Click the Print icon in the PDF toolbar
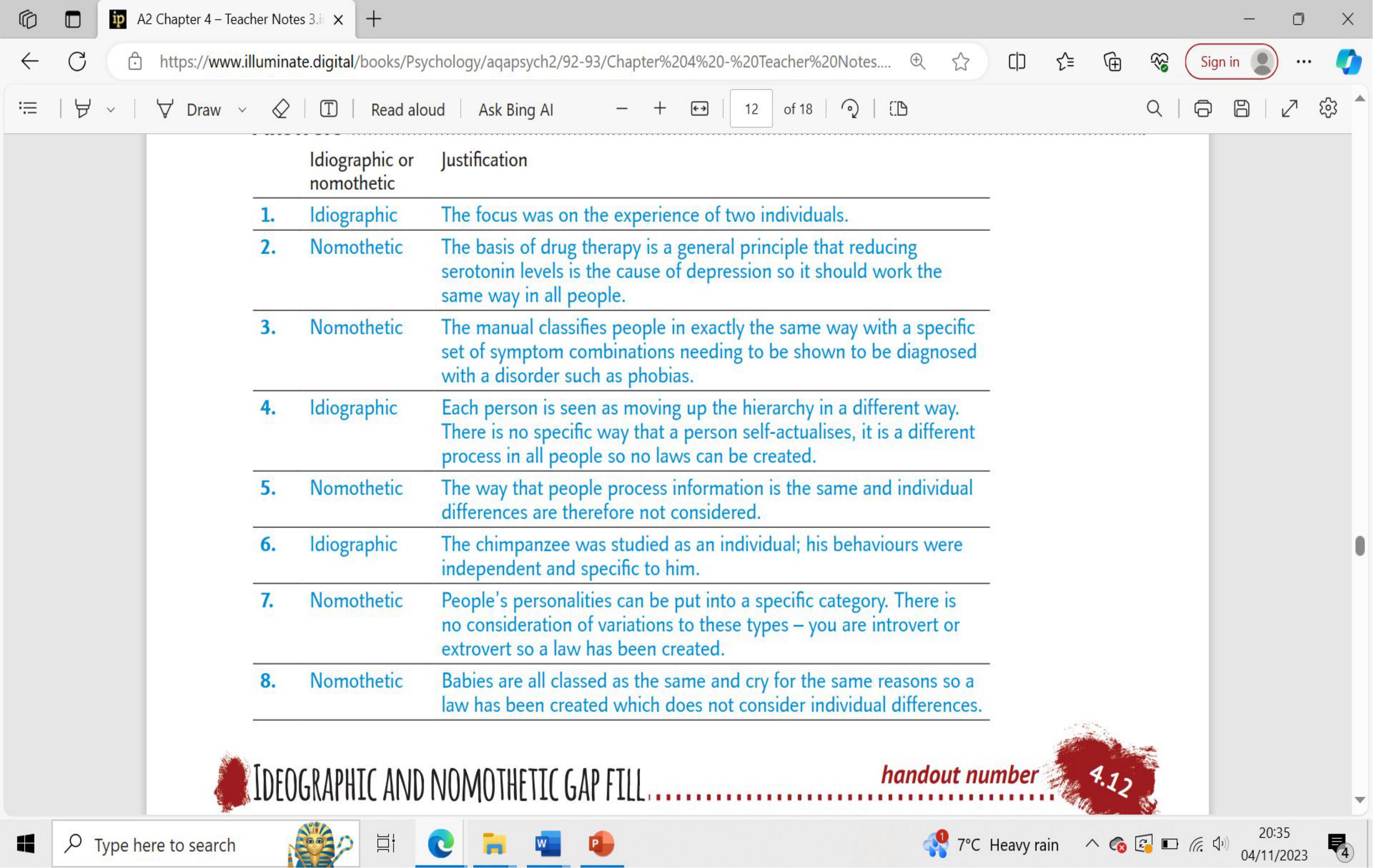This screenshot has width=1373, height=868. (x=1203, y=108)
